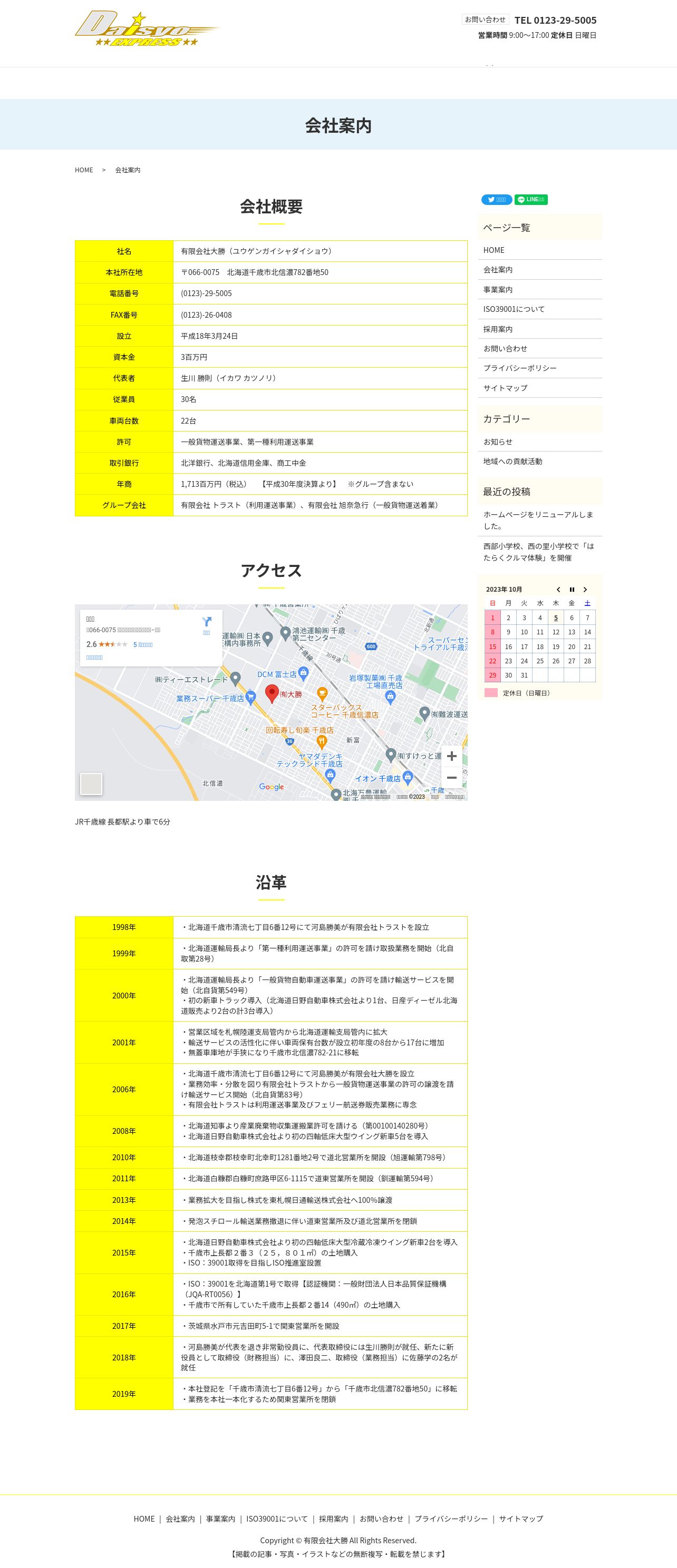Viewport: 677px width, 1568px height.
Task: Click the Google logo on the map
Action: pyautogui.click(x=271, y=787)
